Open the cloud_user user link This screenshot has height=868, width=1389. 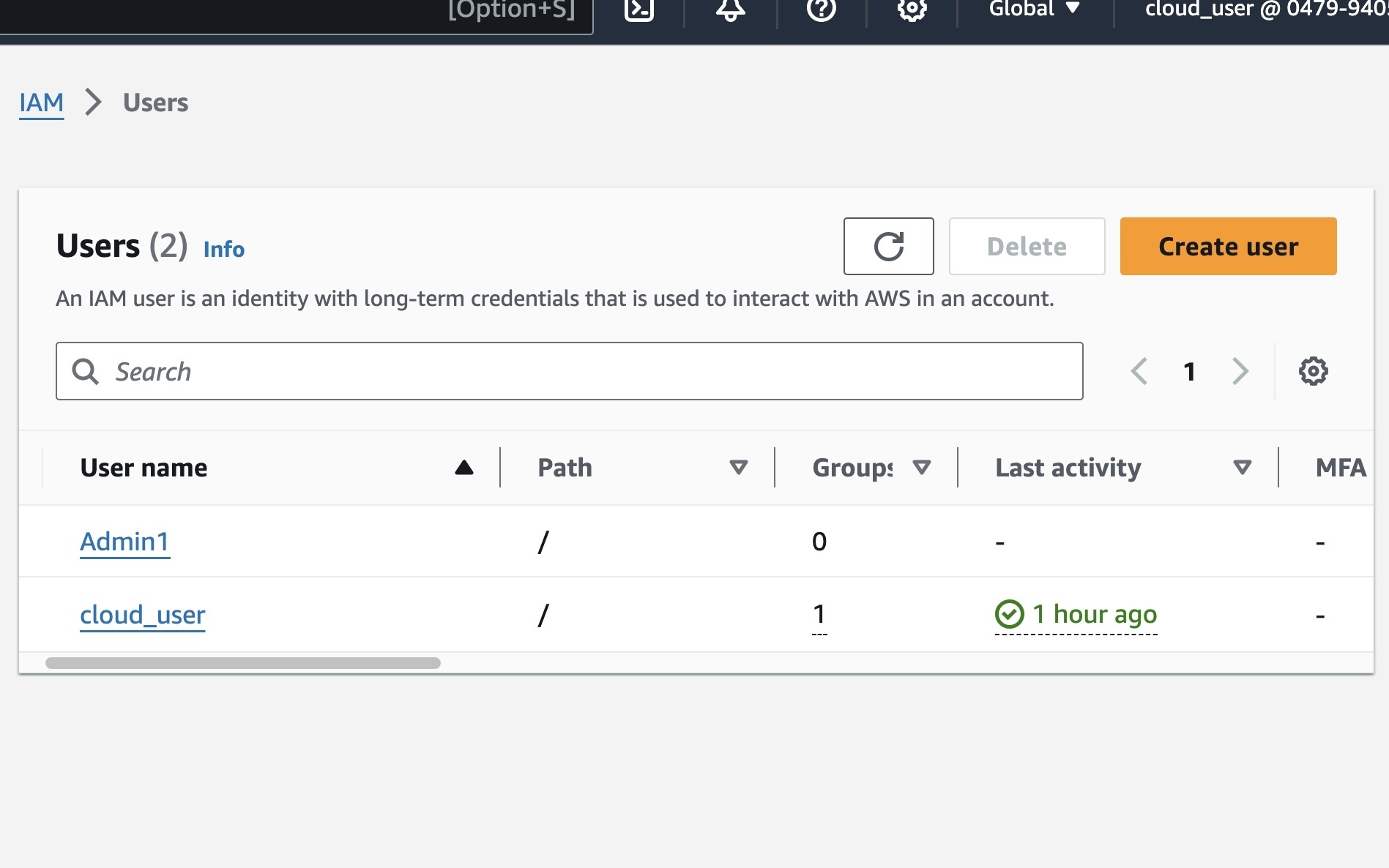[143, 615]
